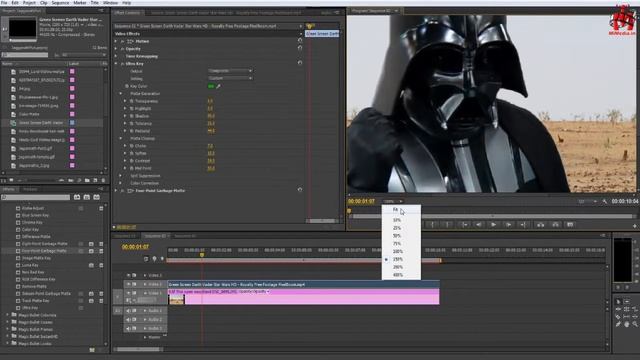Expand Time Remapping properties
Image resolution: width=640 pixels, height=360 pixels.
(x=116, y=56)
